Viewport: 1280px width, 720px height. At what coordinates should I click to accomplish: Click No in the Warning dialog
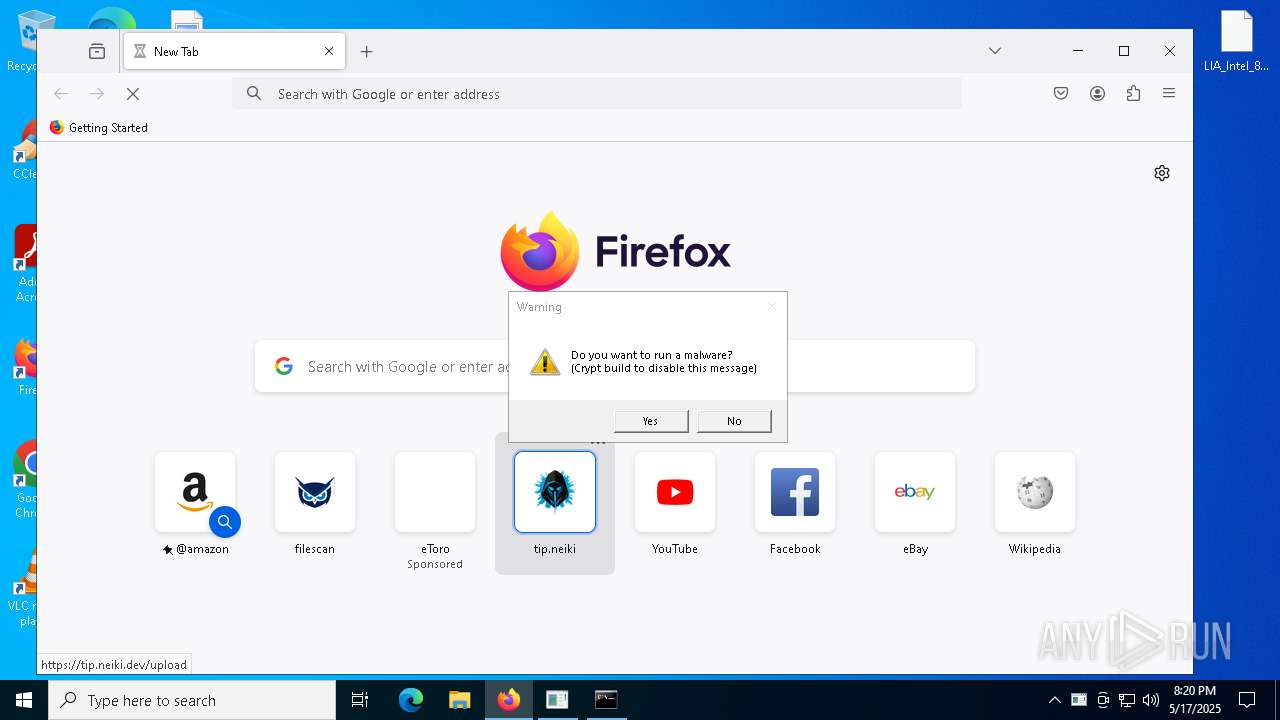point(734,421)
